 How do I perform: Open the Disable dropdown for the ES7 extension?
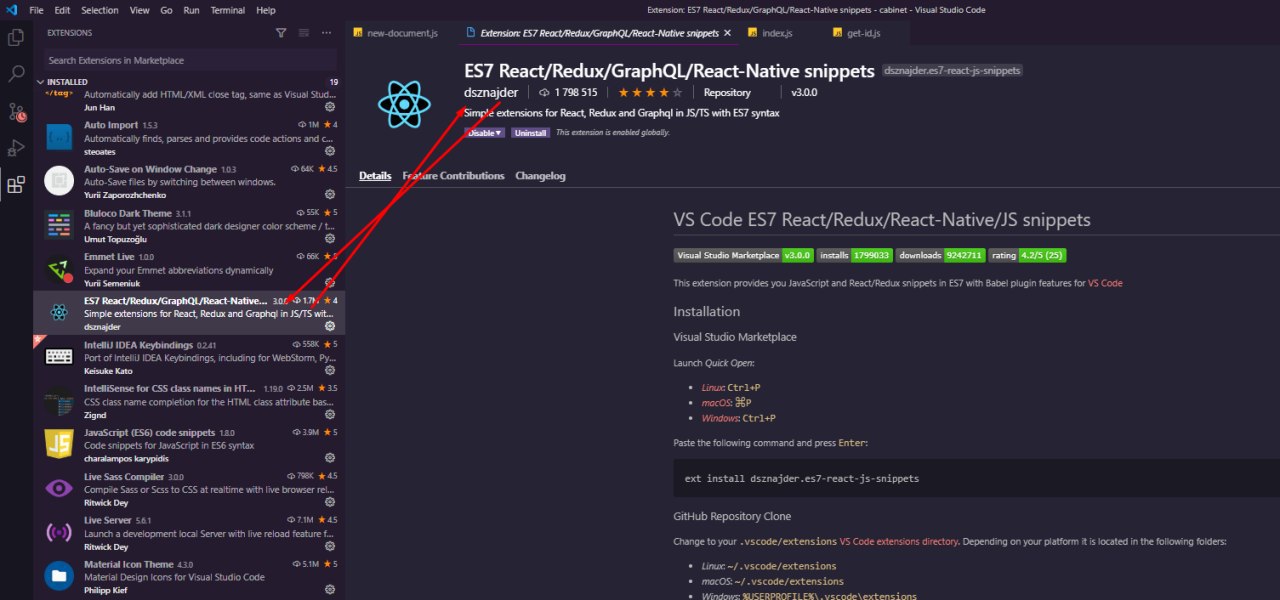(x=484, y=132)
